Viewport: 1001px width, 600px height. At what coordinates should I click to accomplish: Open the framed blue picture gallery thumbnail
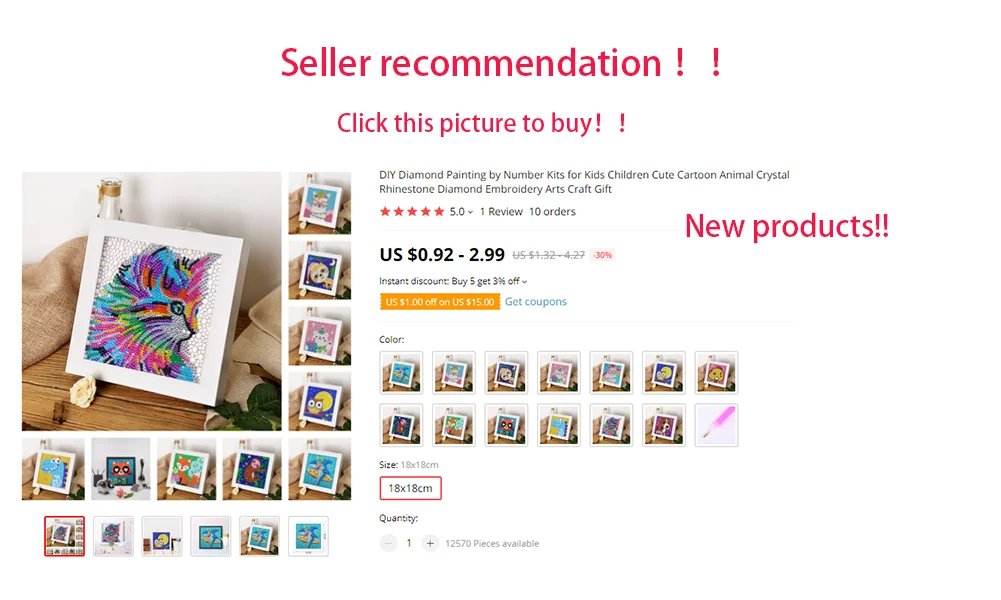(x=211, y=536)
